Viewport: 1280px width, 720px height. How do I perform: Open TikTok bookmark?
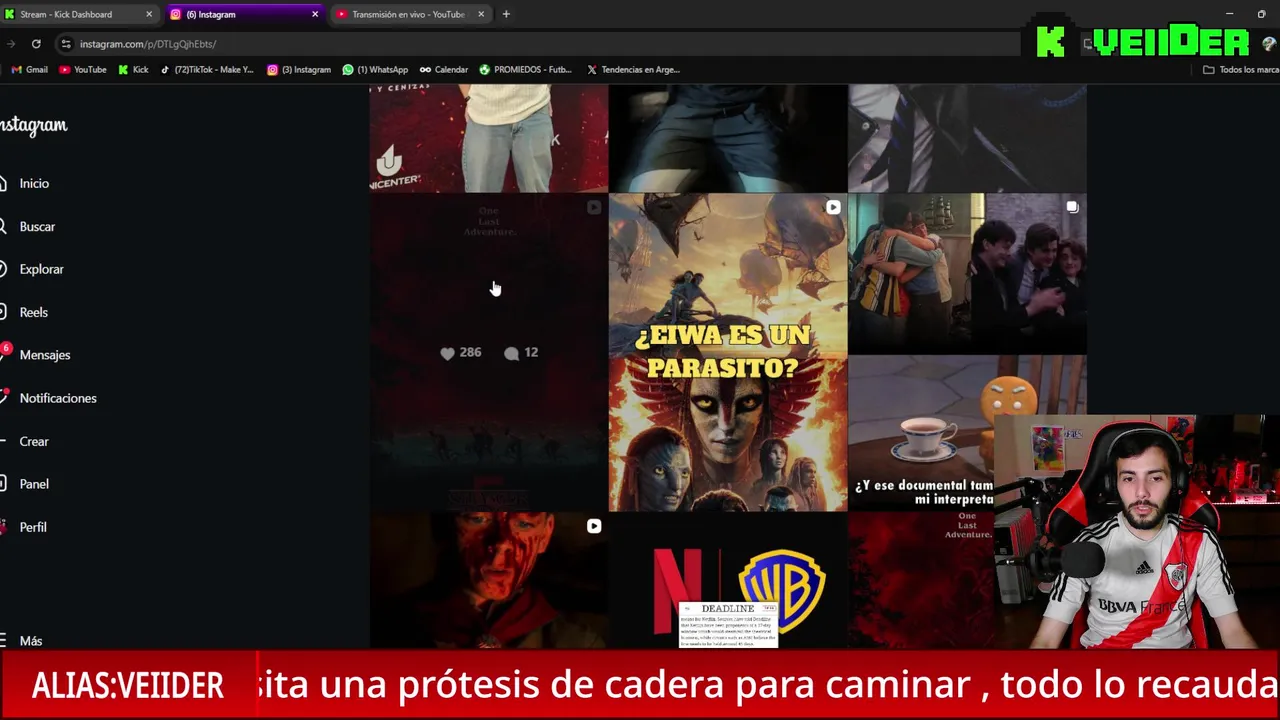tap(207, 70)
